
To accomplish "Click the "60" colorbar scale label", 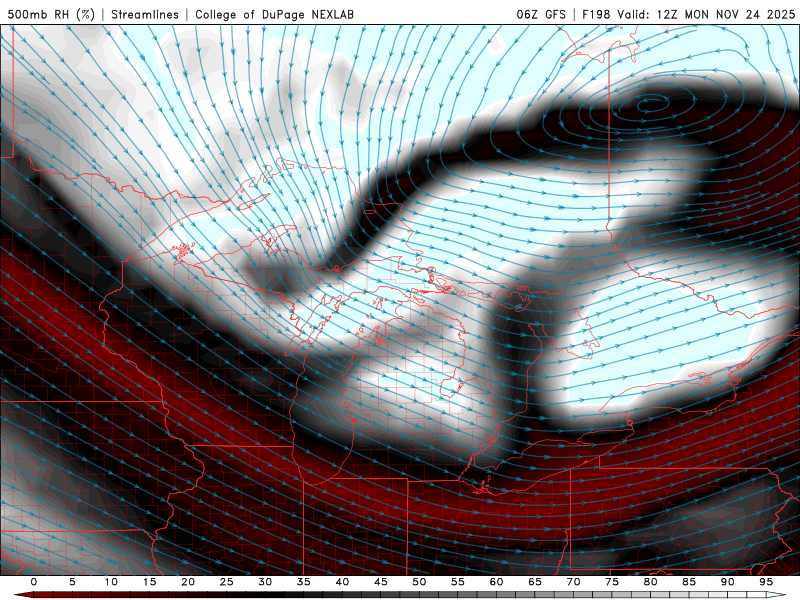I will (496, 582).
